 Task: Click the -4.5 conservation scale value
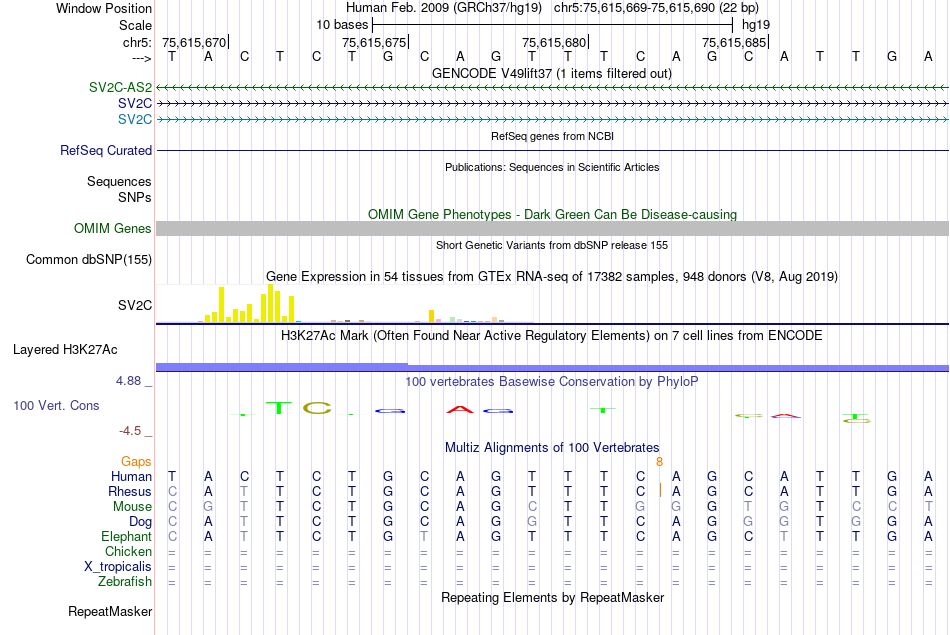click(130, 431)
